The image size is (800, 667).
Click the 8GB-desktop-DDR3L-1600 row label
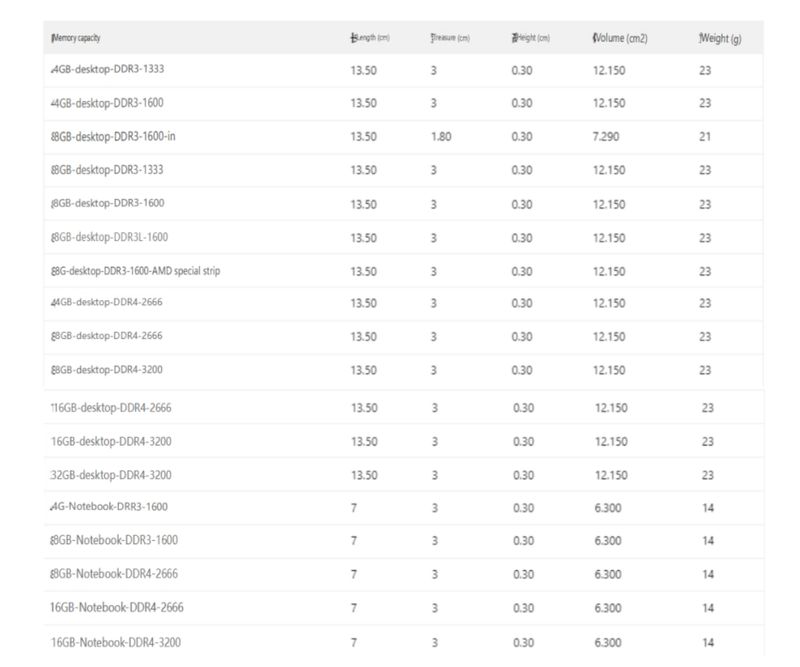click(x=110, y=237)
